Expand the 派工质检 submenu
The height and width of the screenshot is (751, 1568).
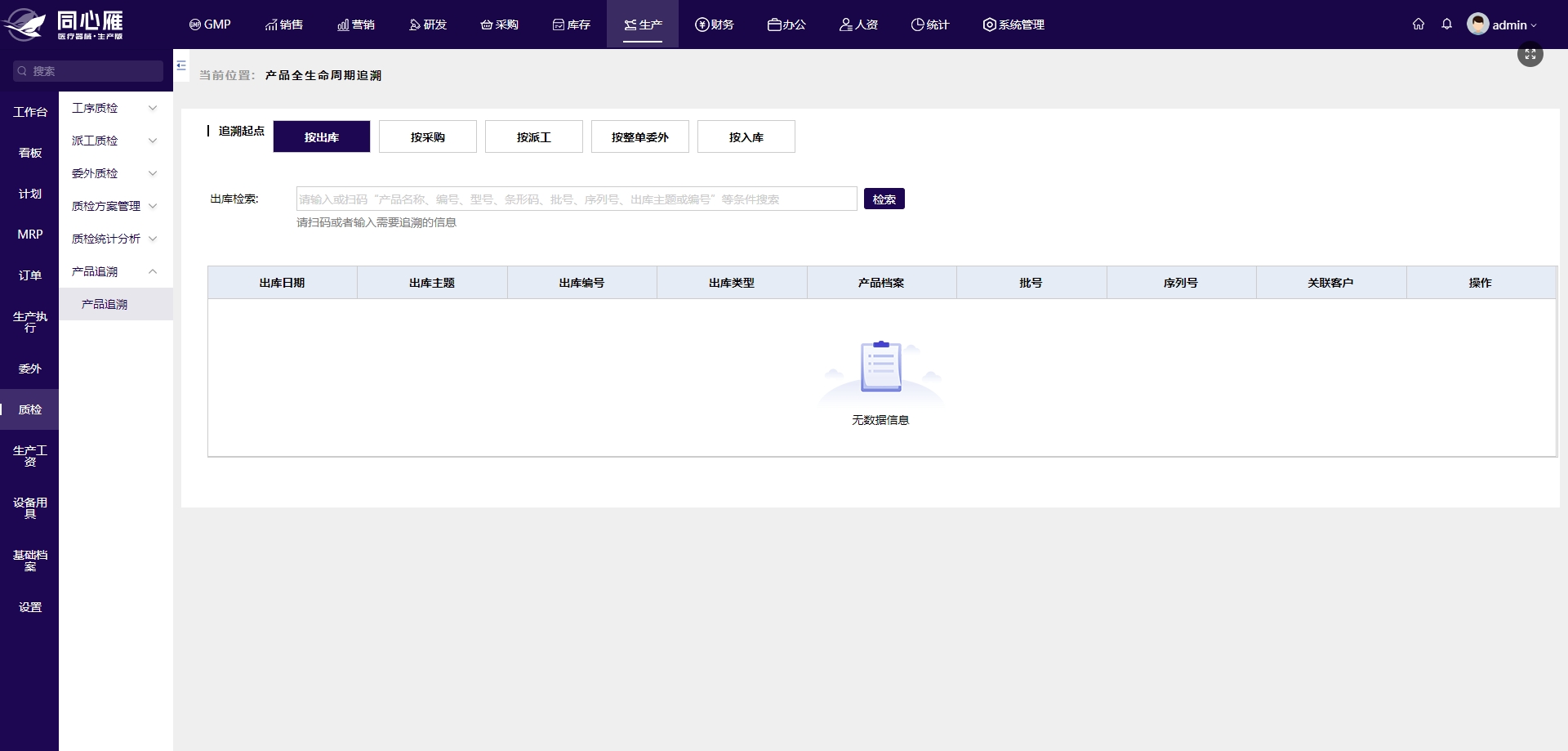[115, 141]
